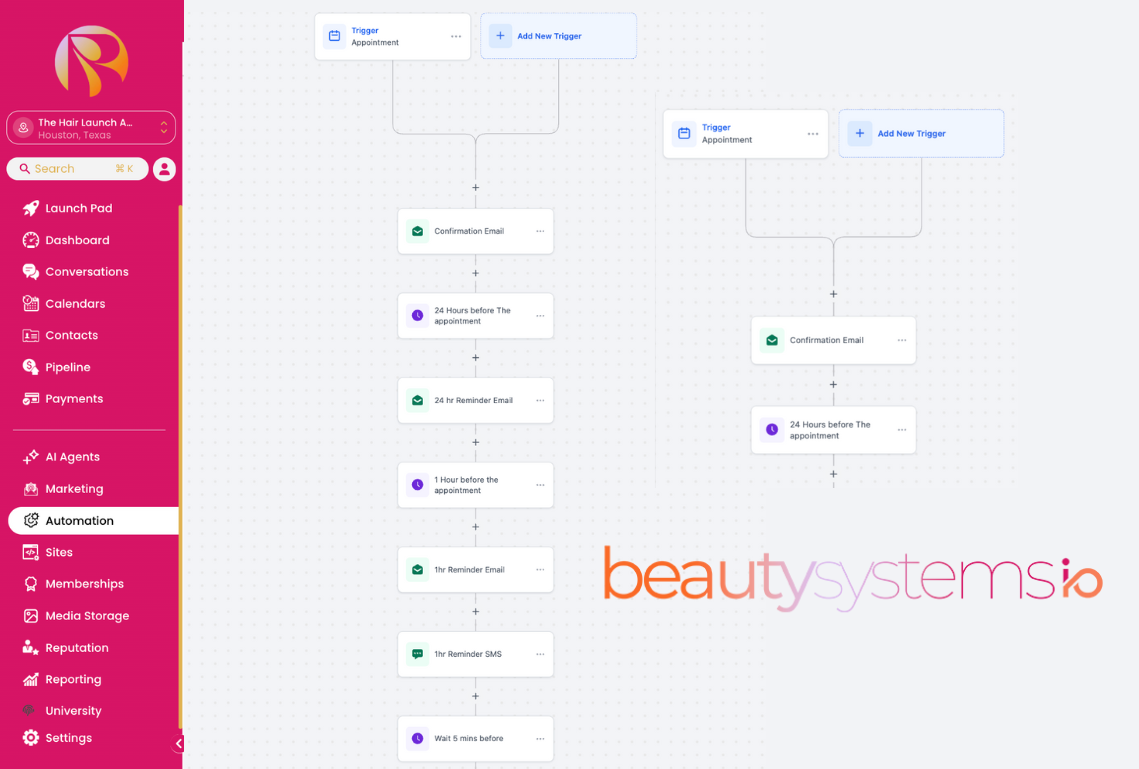1139x769 pixels.
Task: Click the sidebar Search field
Action: (x=77, y=169)
